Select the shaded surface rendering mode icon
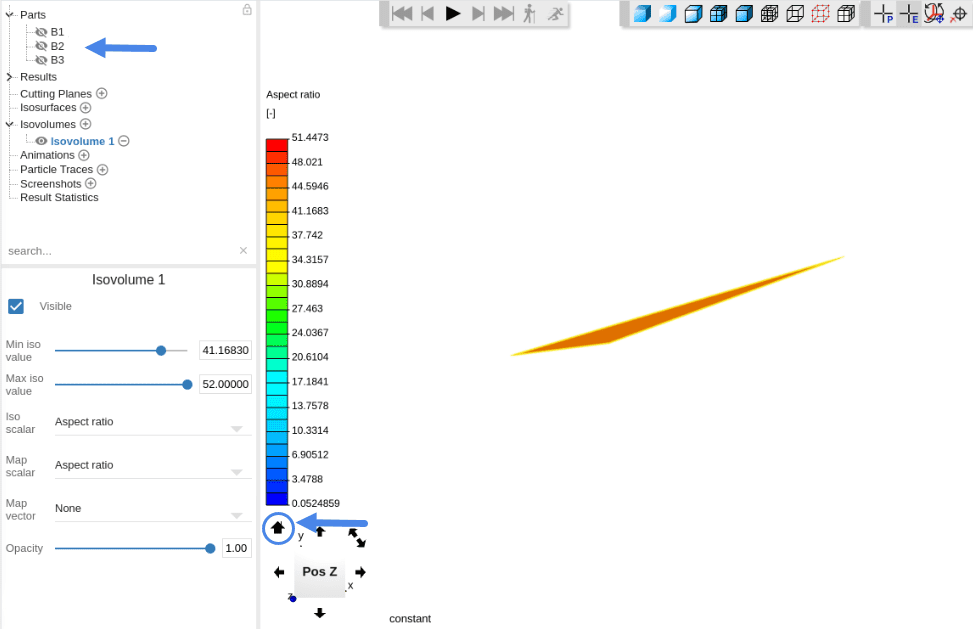 (x=641, y=14)
